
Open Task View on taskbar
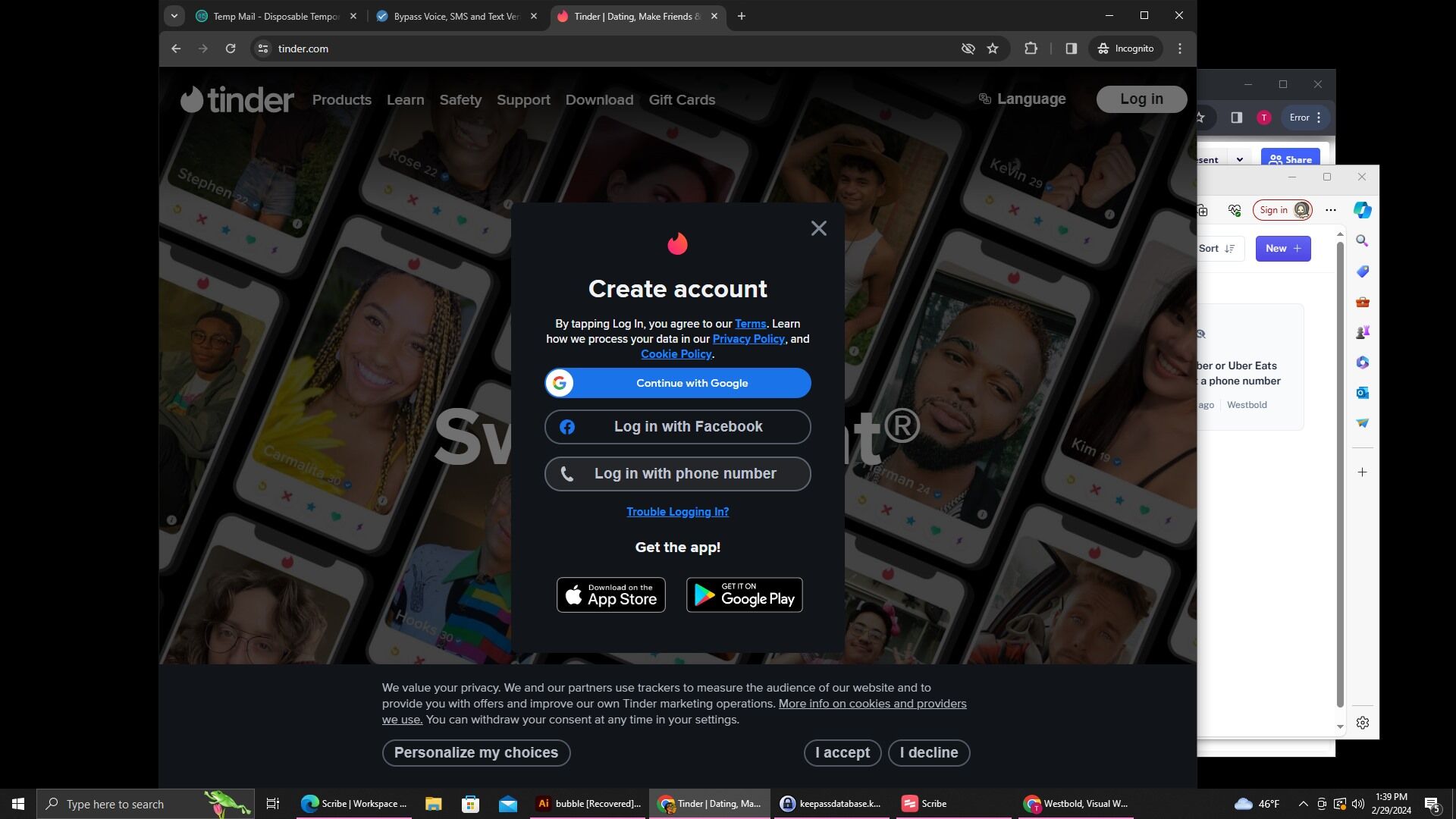click(x=273, y=804)
